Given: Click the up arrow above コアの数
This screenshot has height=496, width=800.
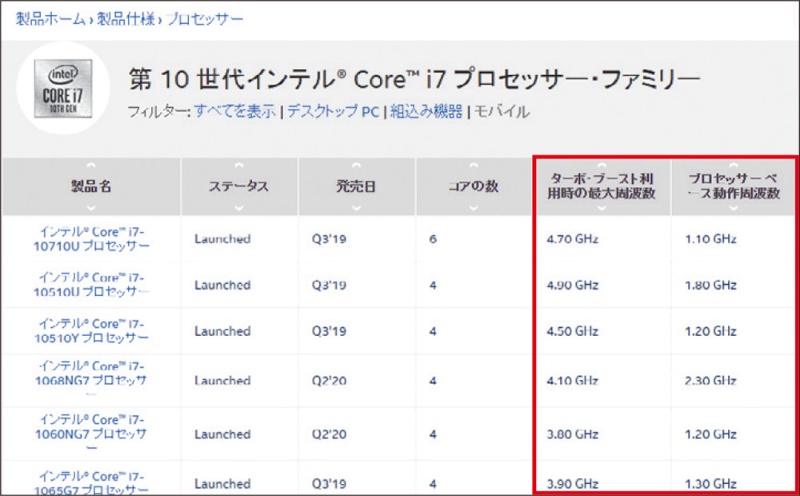Looking at the screenshot, I should click(474, 165).
